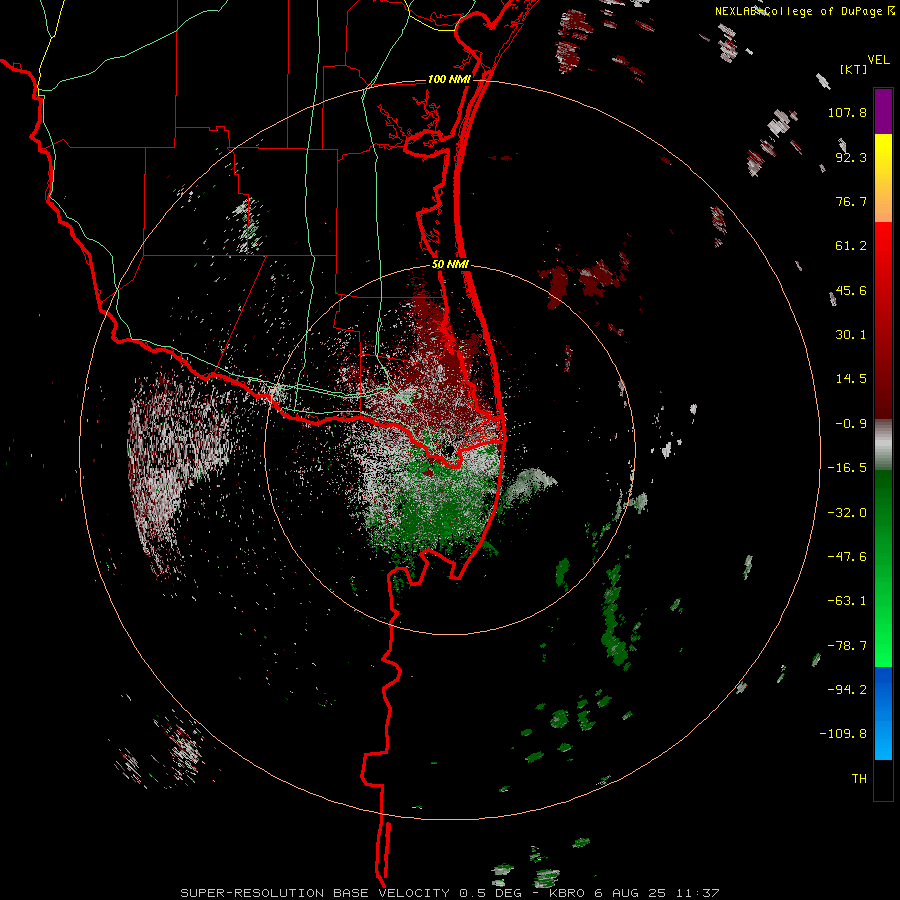The image size is (900, 900).
Task: Click the TH legend label
Action: [x=859, y=779]
